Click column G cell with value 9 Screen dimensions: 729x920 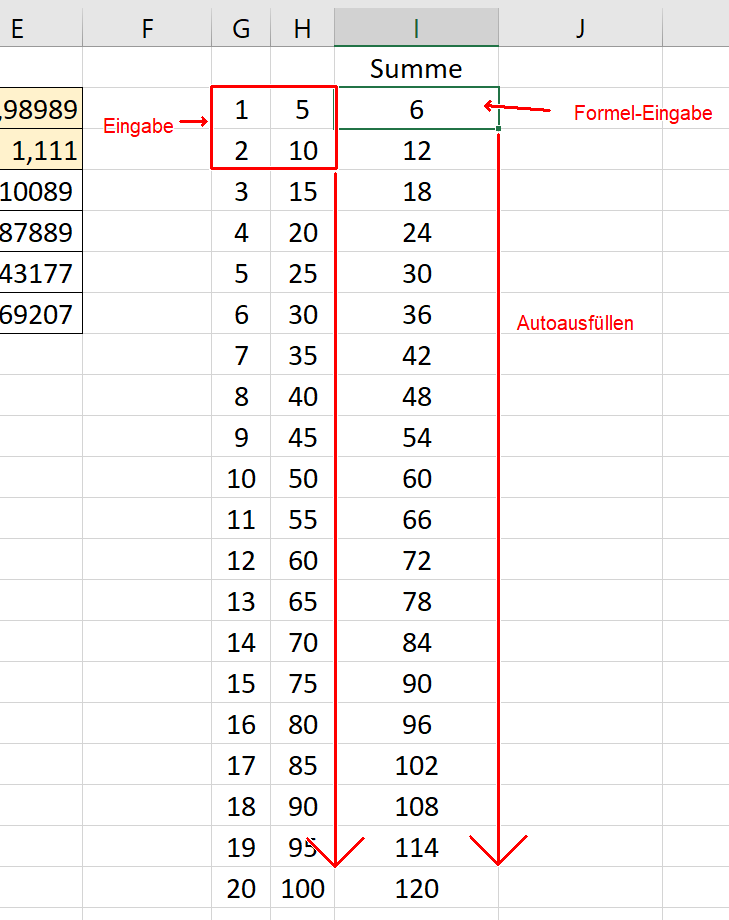[x=241, y=438]
